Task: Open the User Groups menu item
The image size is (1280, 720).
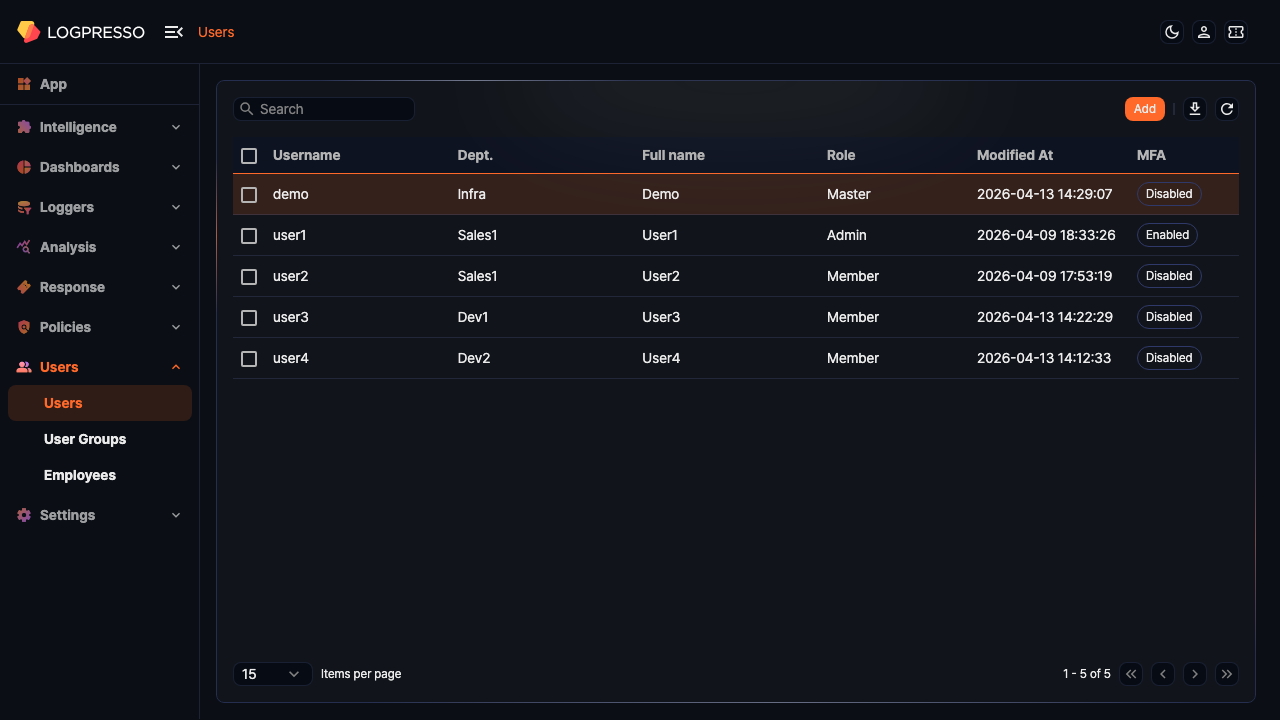Action: pyautogui.click(x=85, y=439)
